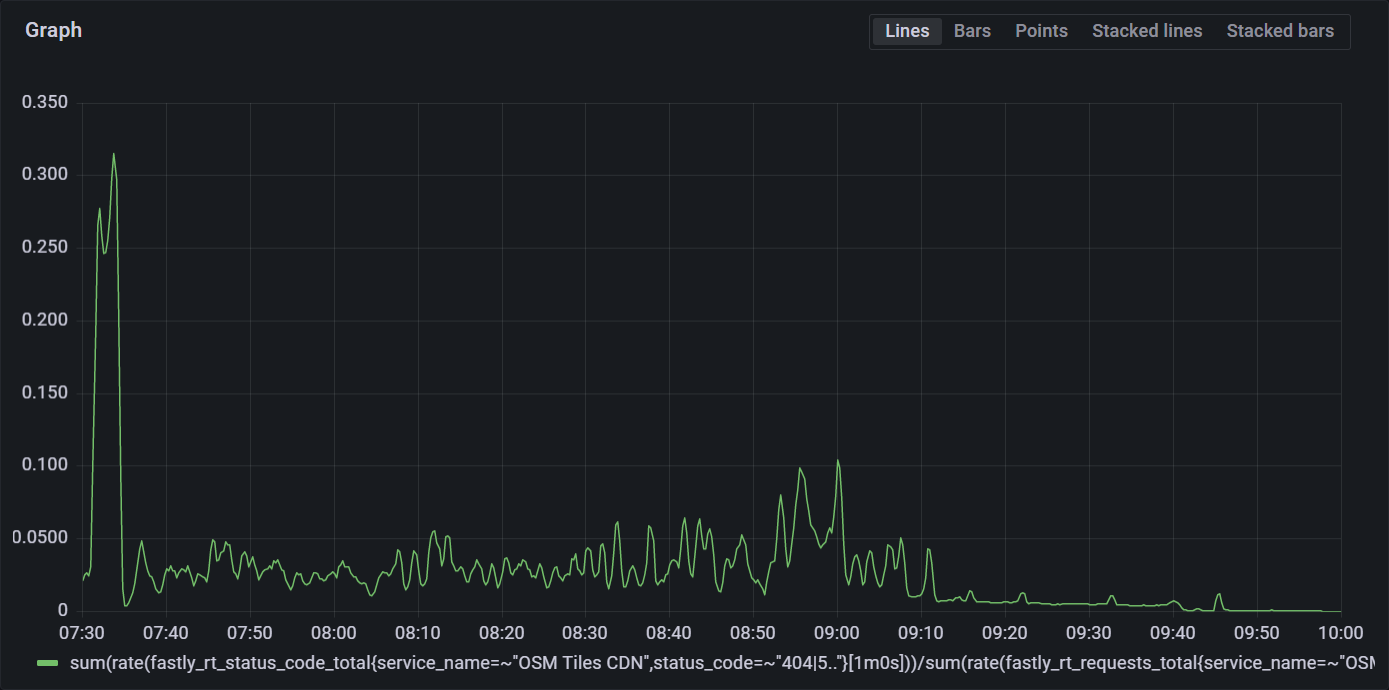The height and width of the screenshot is (690, 1389).
Task: Switch graph to Bars mode
Action: click(971, 31)
